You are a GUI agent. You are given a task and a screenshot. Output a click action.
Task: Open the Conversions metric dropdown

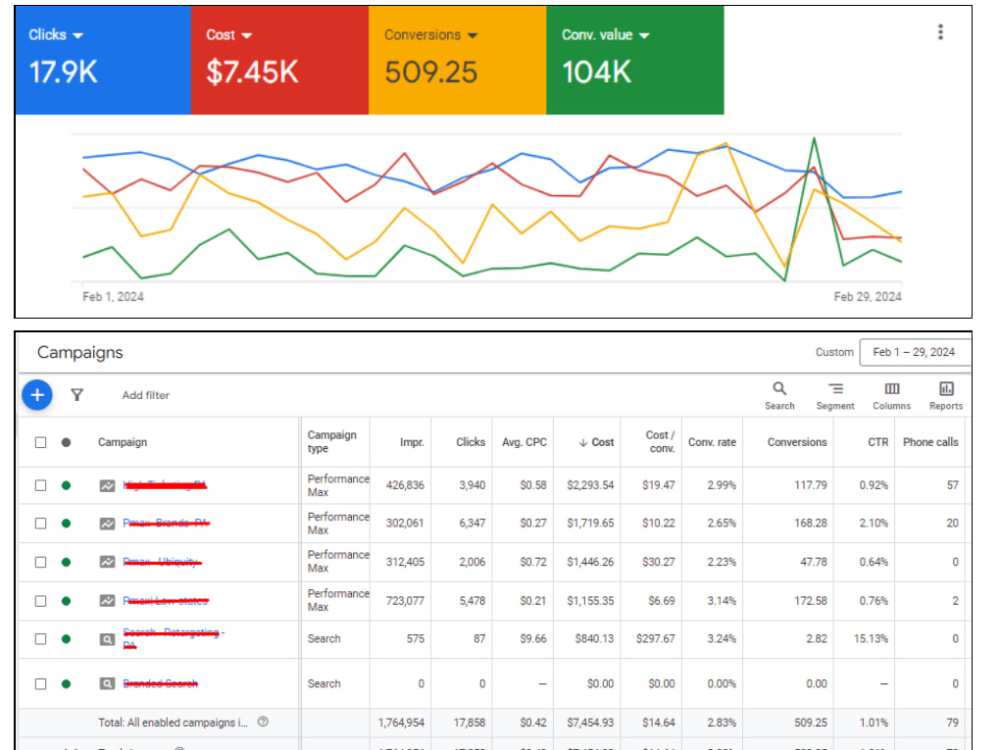pos(473,36)
